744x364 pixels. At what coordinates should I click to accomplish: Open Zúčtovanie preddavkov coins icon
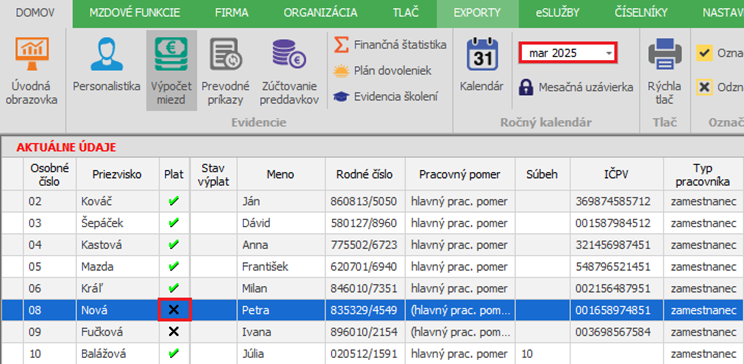tap(289, 54)
